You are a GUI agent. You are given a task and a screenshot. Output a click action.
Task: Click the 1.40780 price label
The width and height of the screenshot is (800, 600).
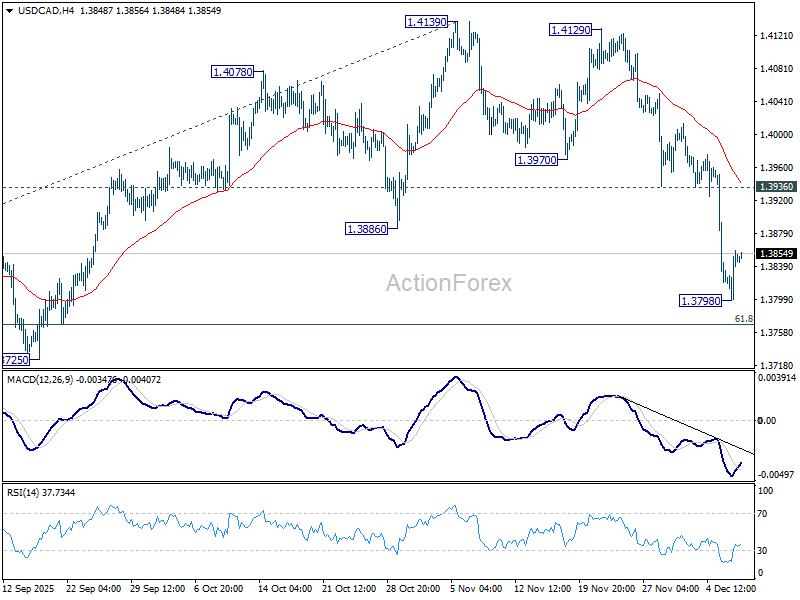[233, 72]
